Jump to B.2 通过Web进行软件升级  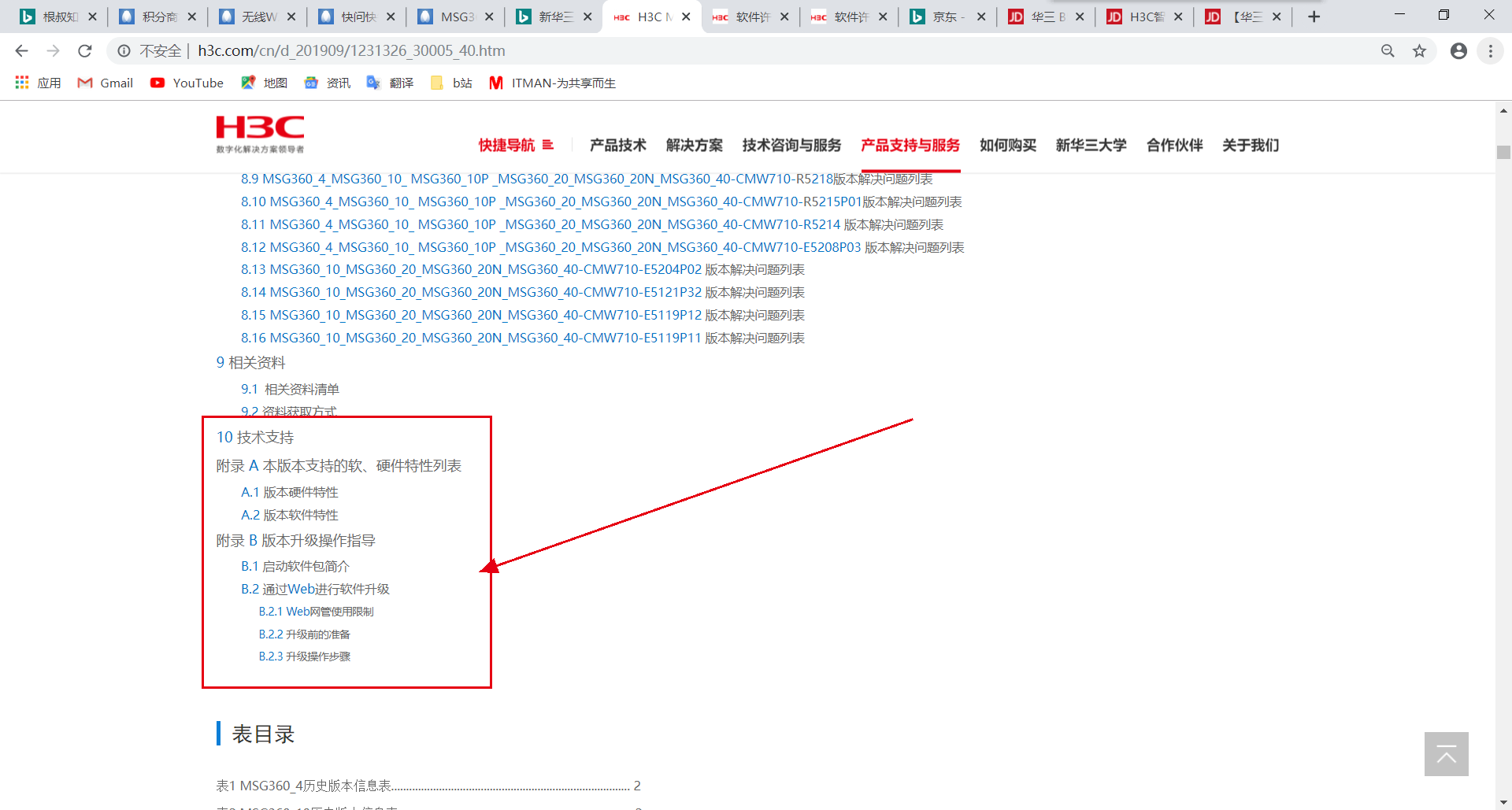[315, 590]
